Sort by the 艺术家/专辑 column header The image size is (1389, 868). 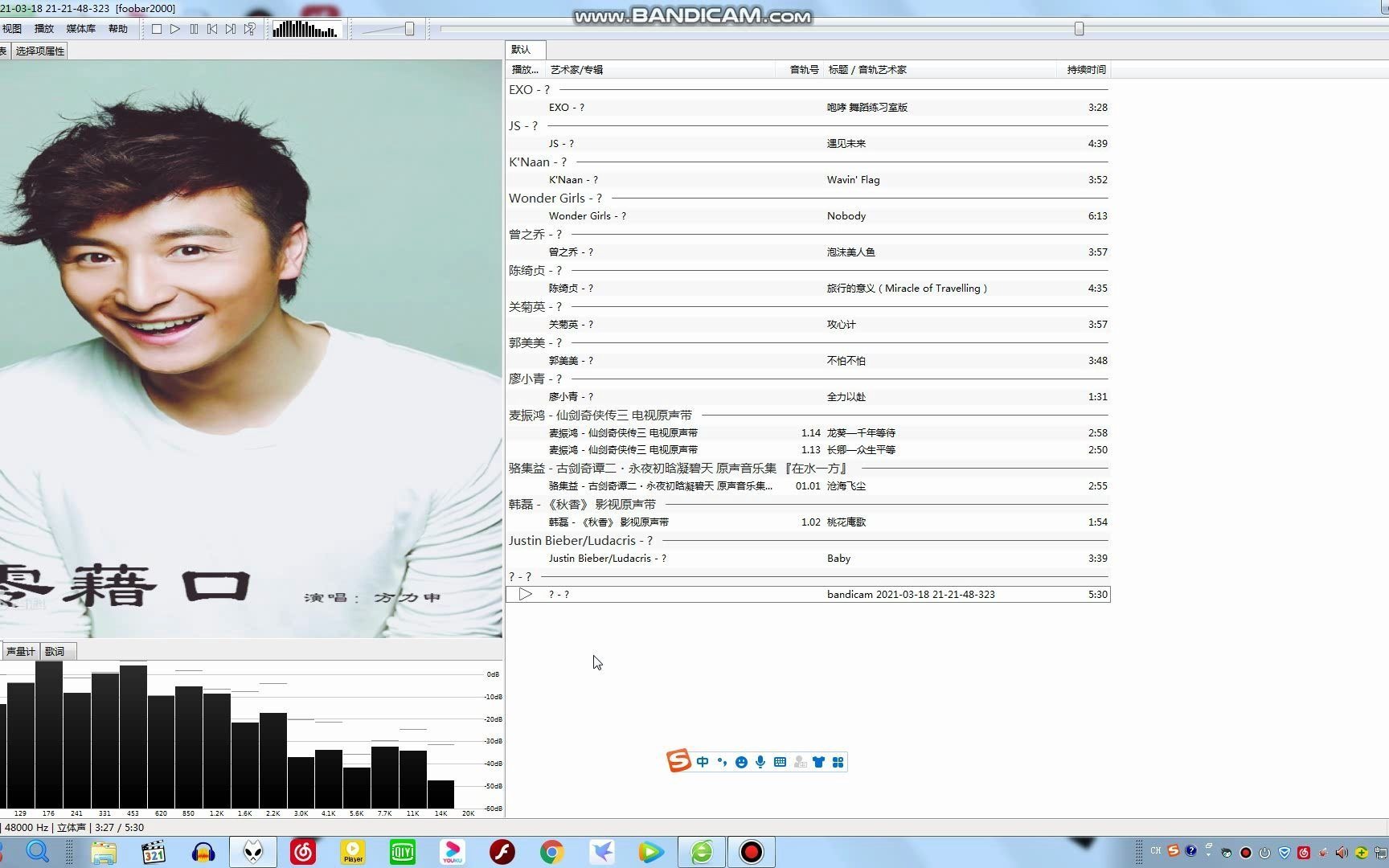click(x=660, y=70)
